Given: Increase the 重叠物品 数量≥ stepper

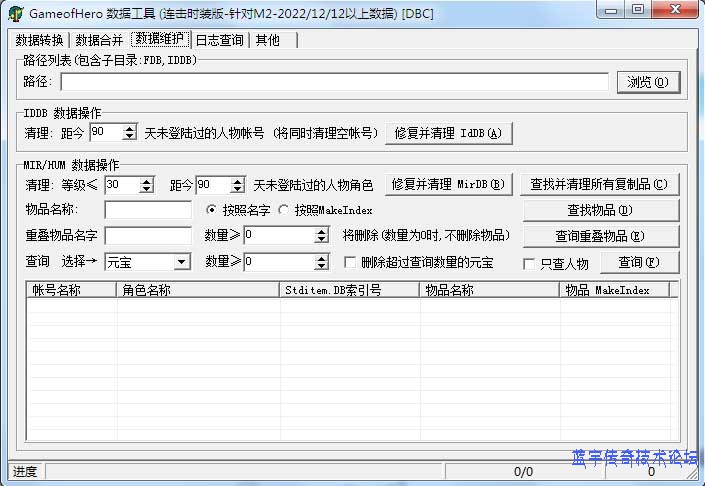Looking at the screenshot, I should (321, 232).
